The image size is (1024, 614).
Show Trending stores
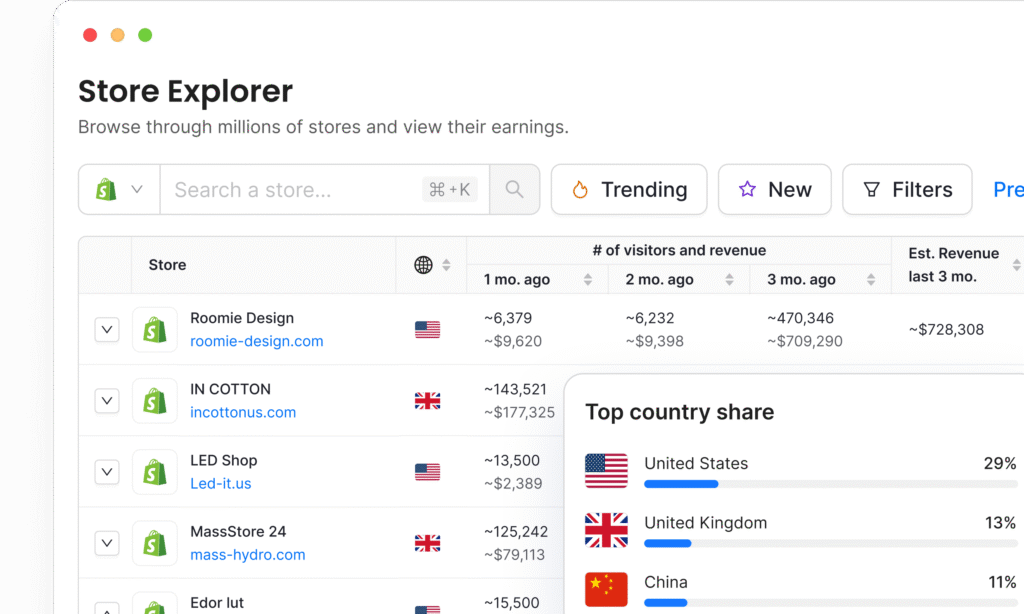click(629, 190)
